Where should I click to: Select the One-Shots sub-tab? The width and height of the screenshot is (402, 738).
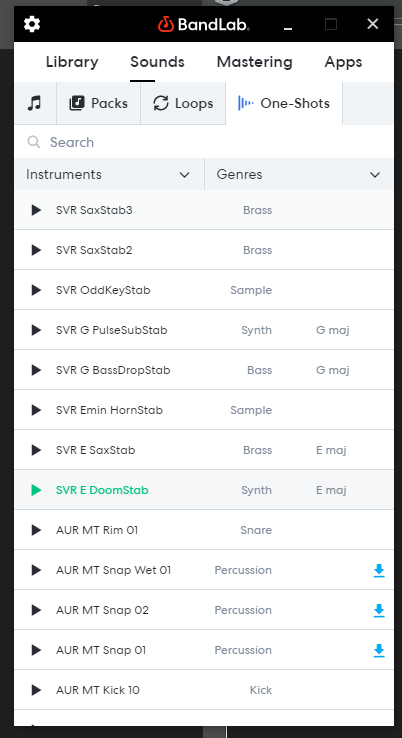click(284, 103)
